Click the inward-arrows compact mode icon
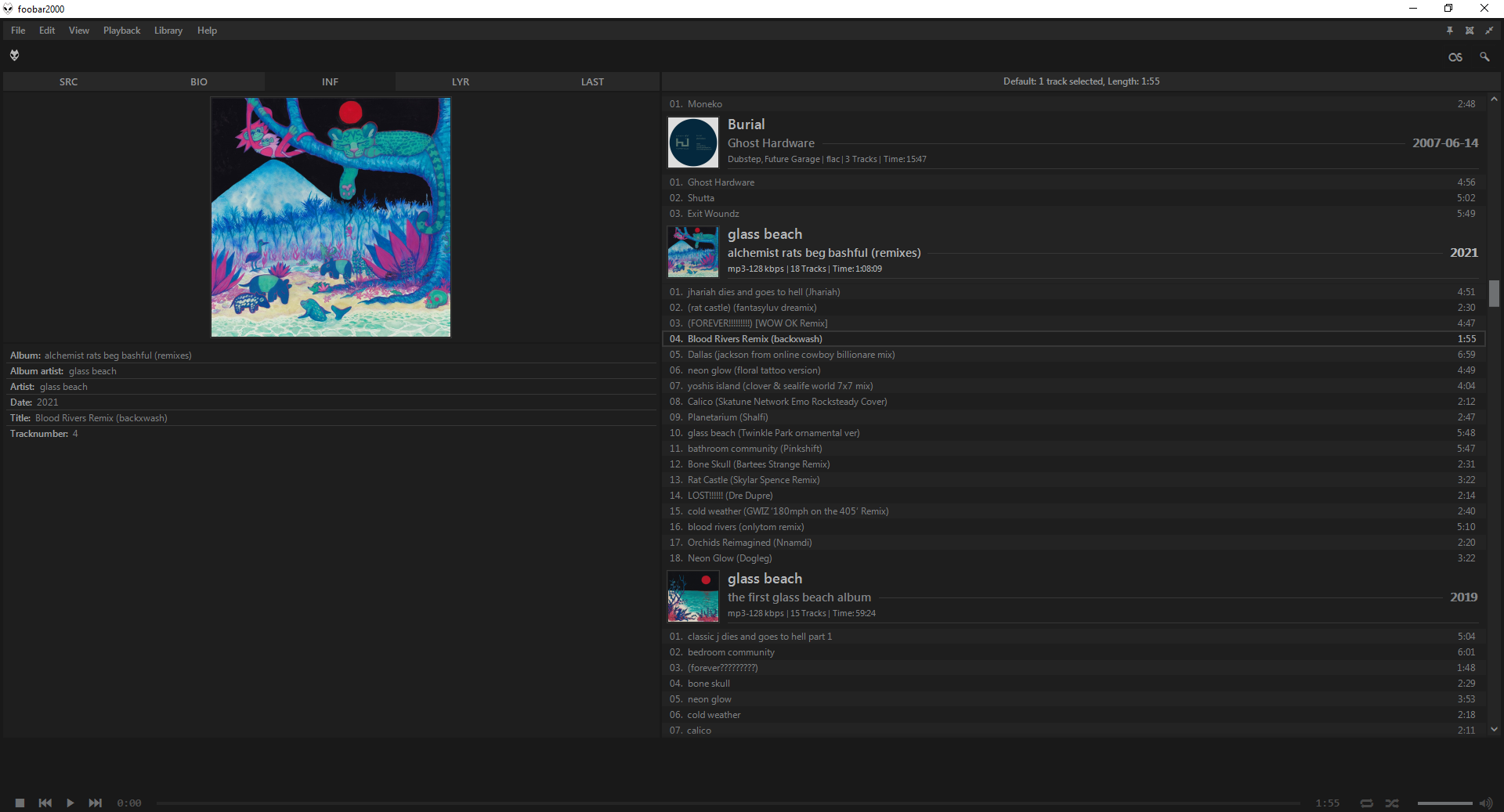 tap(1489, 31)
